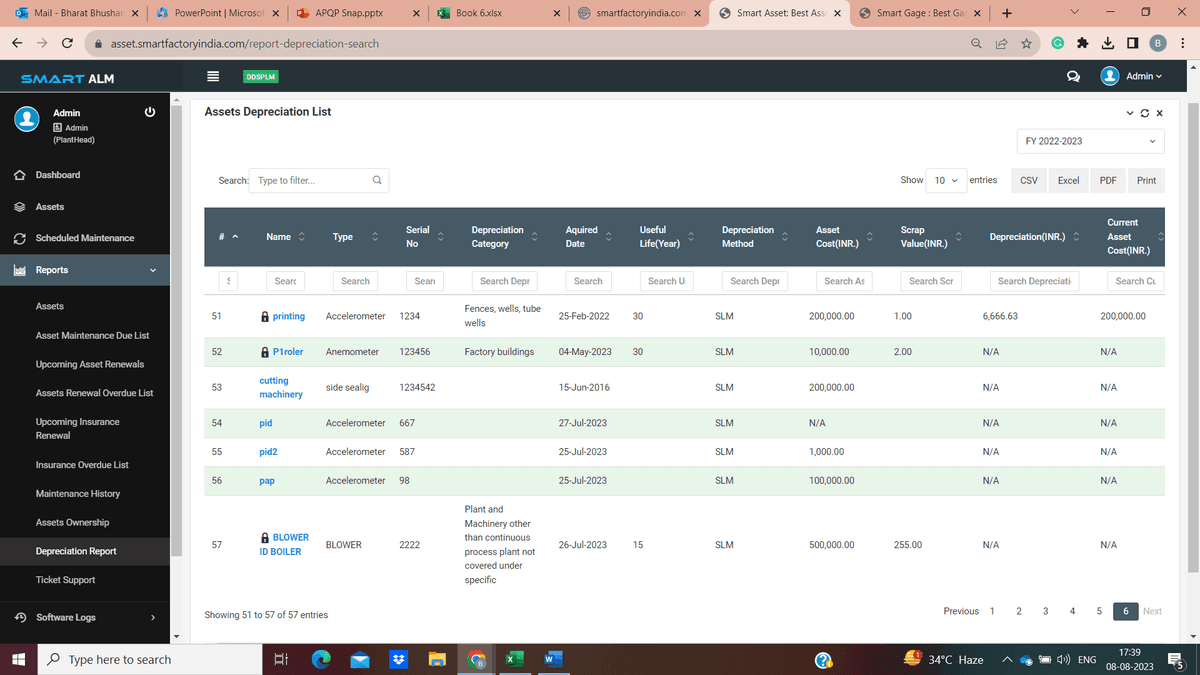Collapse the Reports section via its chevron

click(x=152, y=270)
